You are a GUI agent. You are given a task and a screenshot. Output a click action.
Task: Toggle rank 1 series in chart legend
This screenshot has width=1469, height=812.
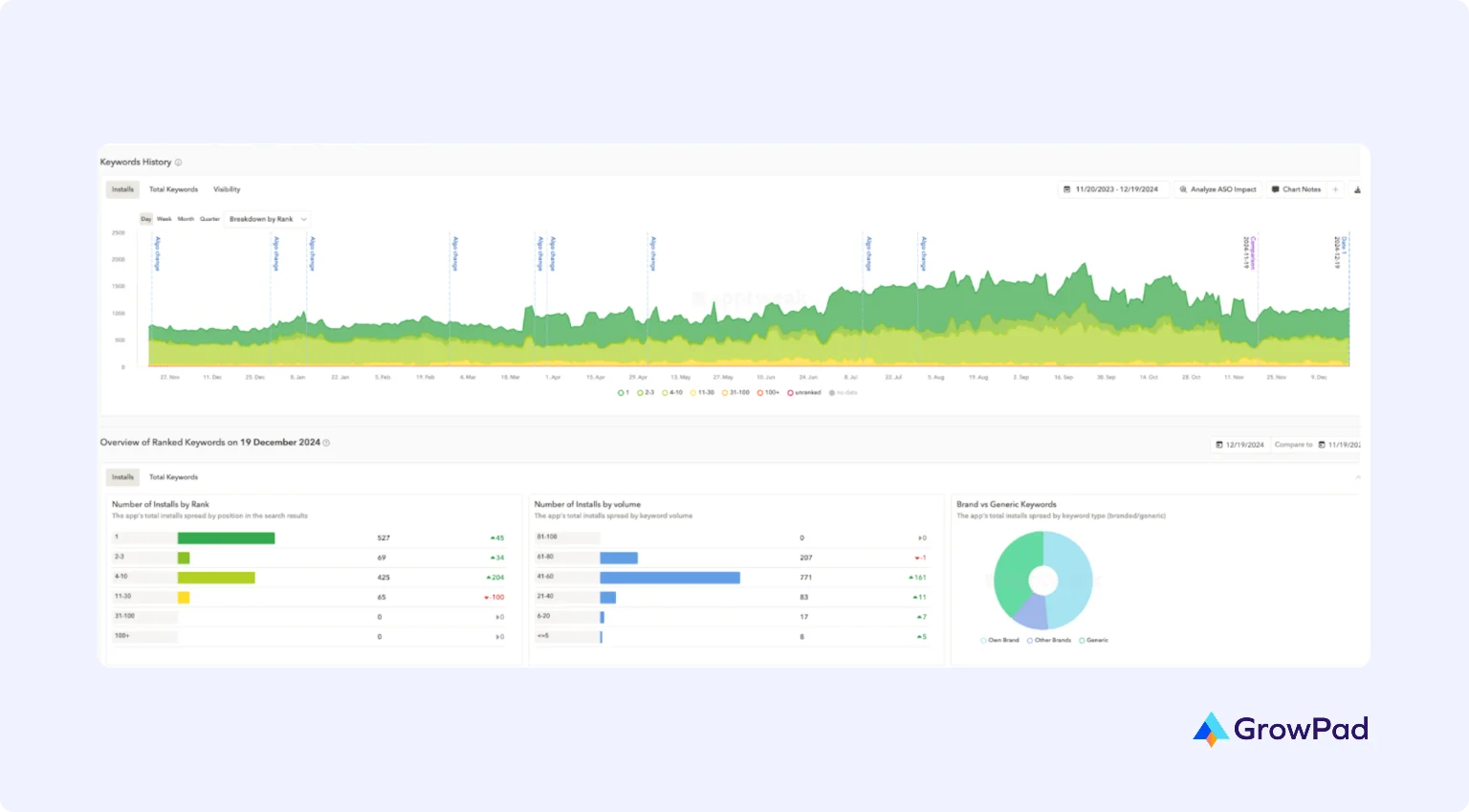click(624, 393)
